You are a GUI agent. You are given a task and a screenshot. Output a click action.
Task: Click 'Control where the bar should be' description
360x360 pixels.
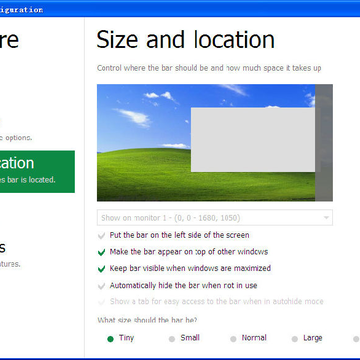(x=209, y=68)
